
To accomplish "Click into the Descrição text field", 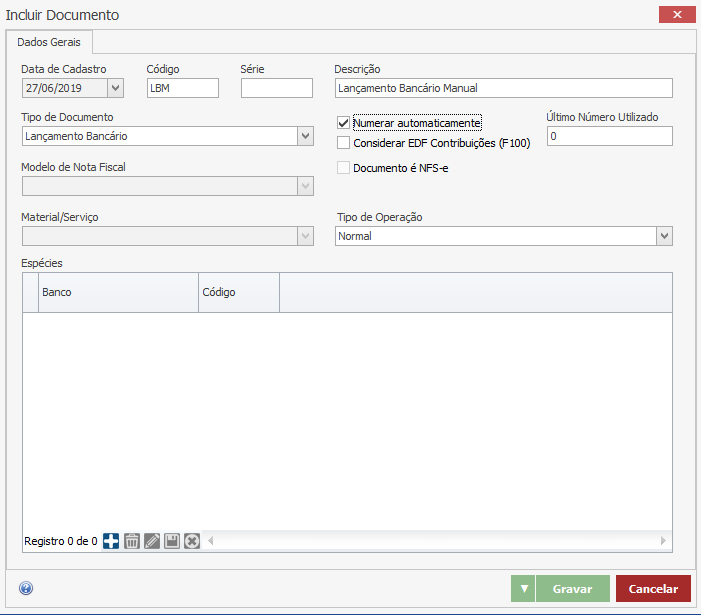I will (504, 88).
